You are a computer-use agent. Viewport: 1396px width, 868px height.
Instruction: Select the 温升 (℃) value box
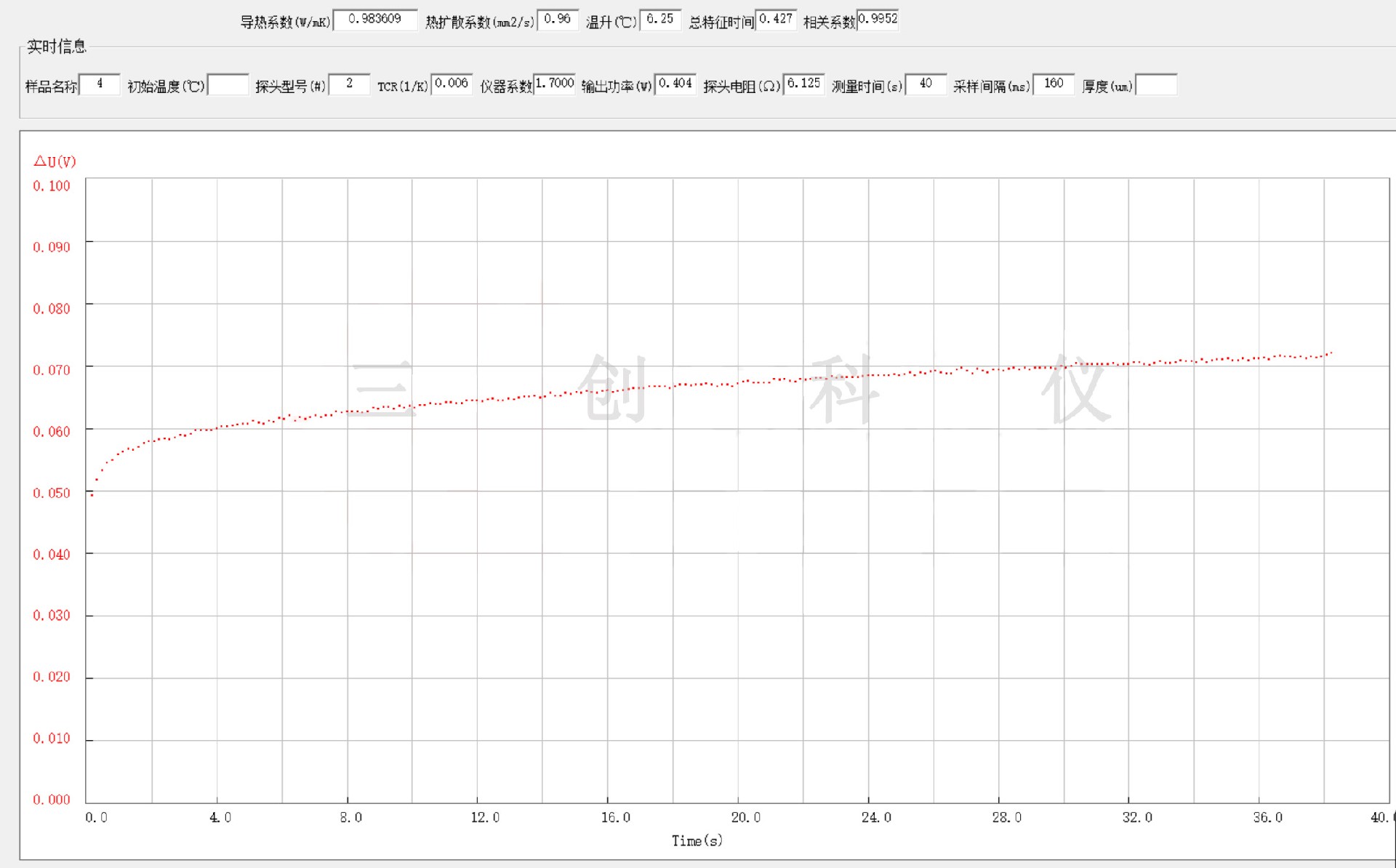tap(660, 20)
